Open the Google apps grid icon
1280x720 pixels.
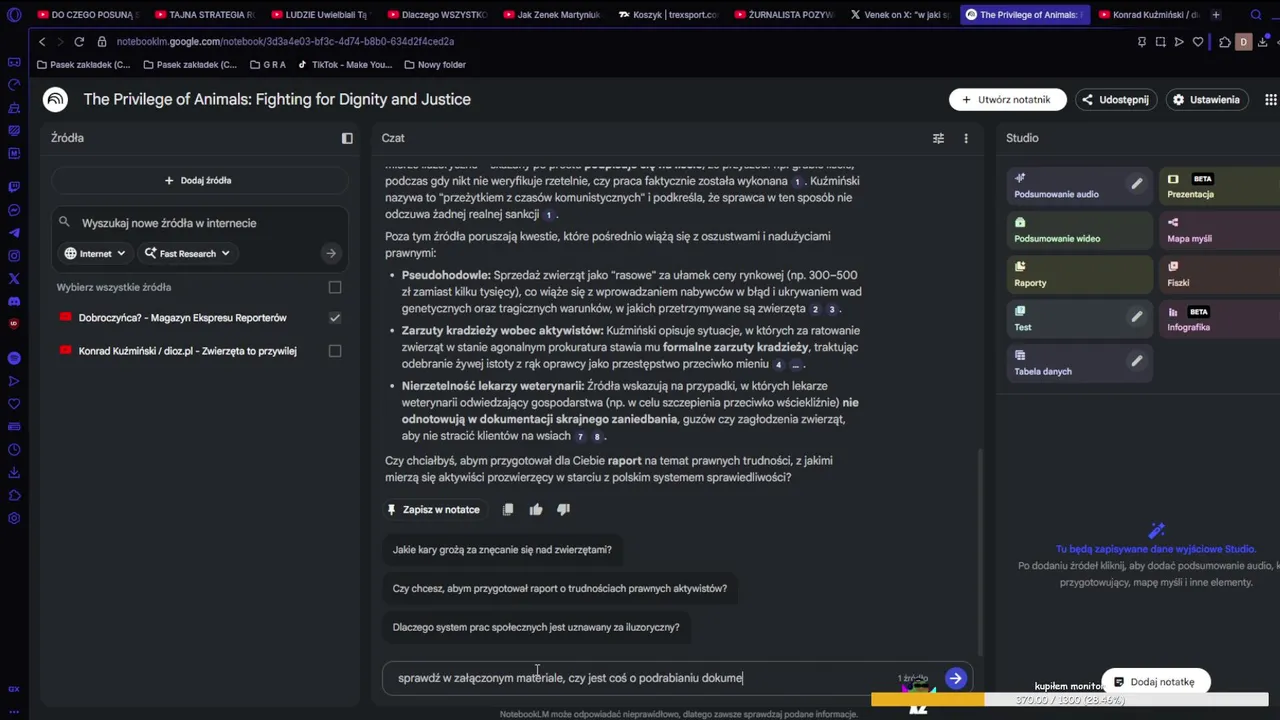[x=1271, y=100]
